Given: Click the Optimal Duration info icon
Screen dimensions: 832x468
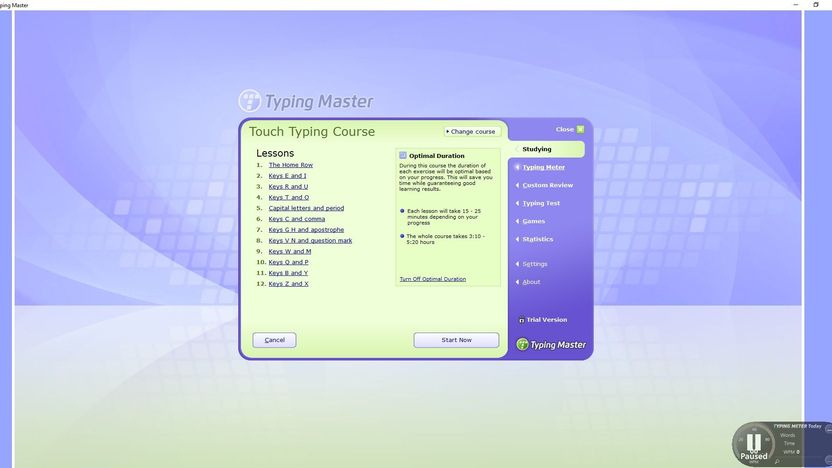Looking at the screenshot, I should point(403,155).
